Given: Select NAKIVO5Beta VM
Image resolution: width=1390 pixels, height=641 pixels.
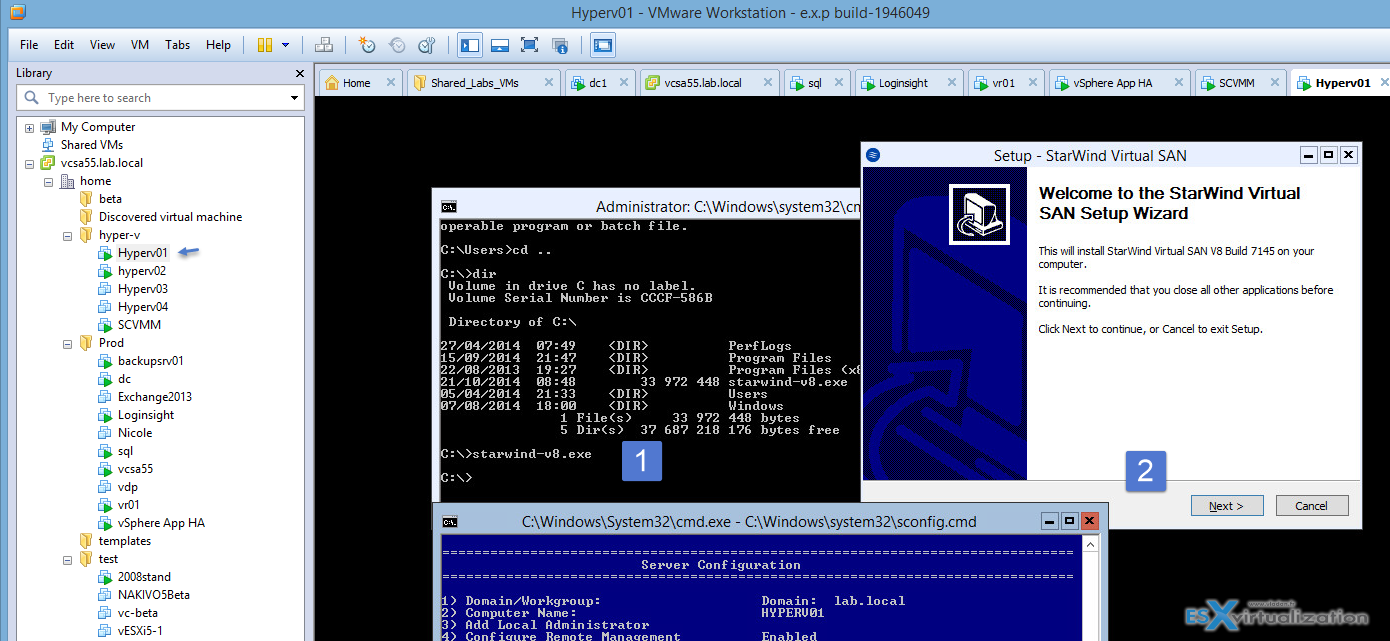Looking at the screenshot, I should [x=153, y=595].
